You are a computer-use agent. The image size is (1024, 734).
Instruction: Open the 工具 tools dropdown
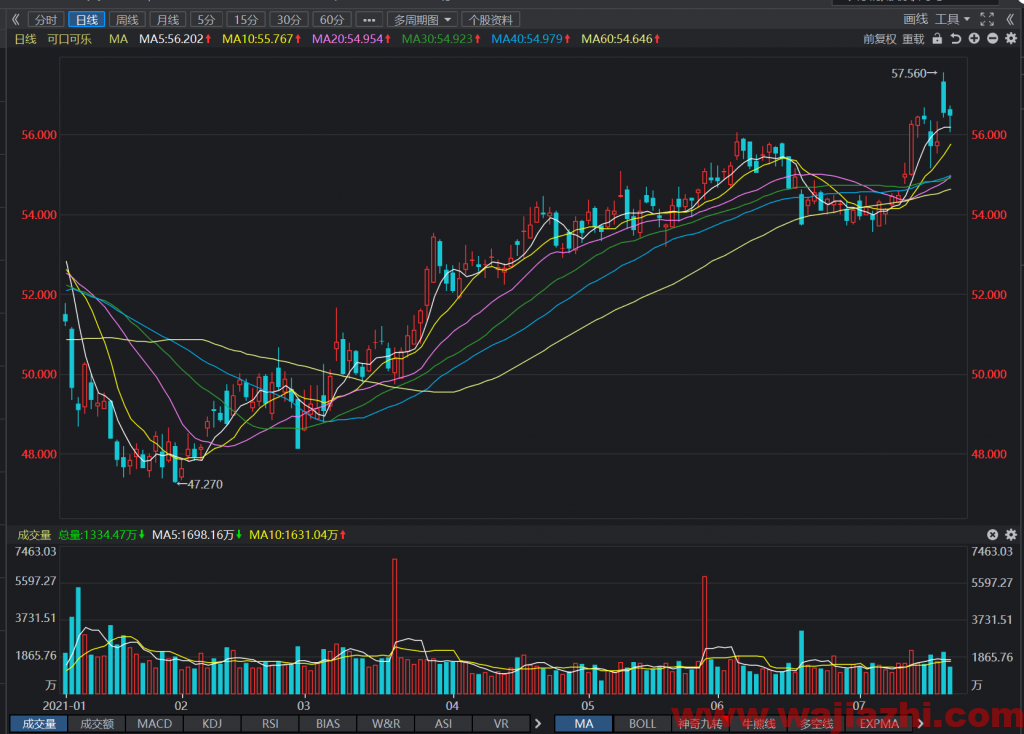952,20
